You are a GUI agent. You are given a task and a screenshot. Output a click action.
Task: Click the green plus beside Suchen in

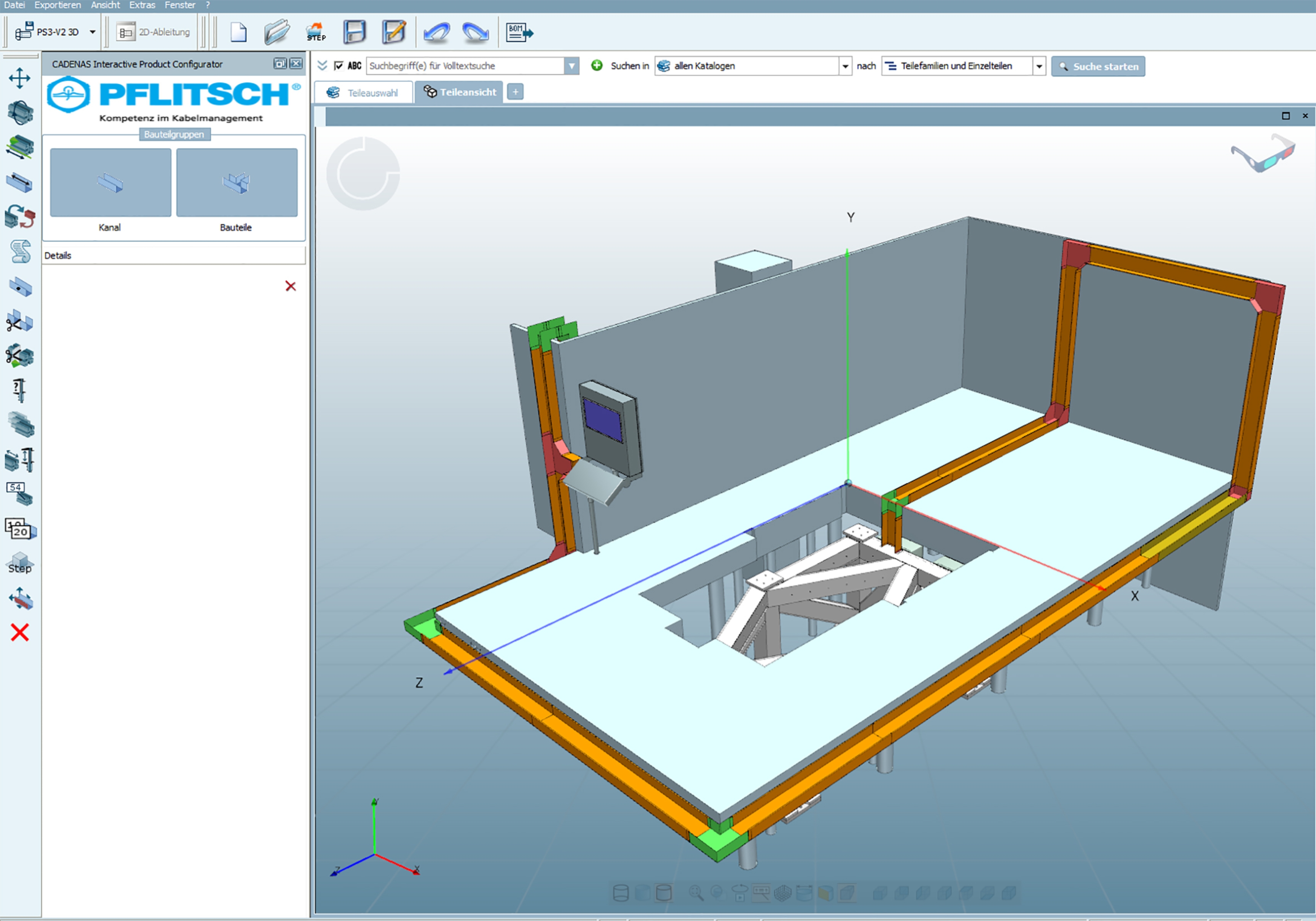[597, 65]
